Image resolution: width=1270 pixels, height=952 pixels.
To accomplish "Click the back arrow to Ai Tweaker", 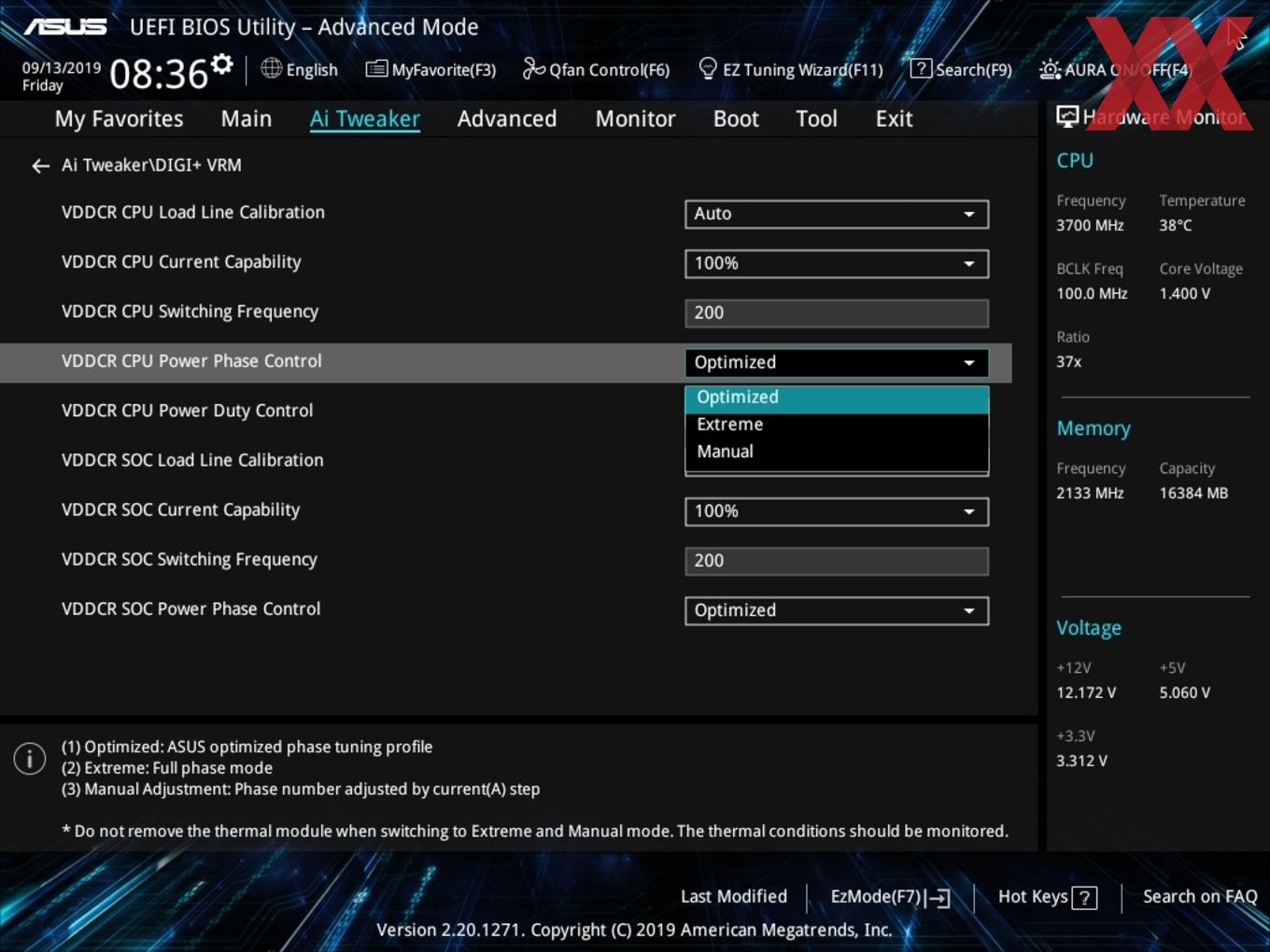I will tap(40, 166).
